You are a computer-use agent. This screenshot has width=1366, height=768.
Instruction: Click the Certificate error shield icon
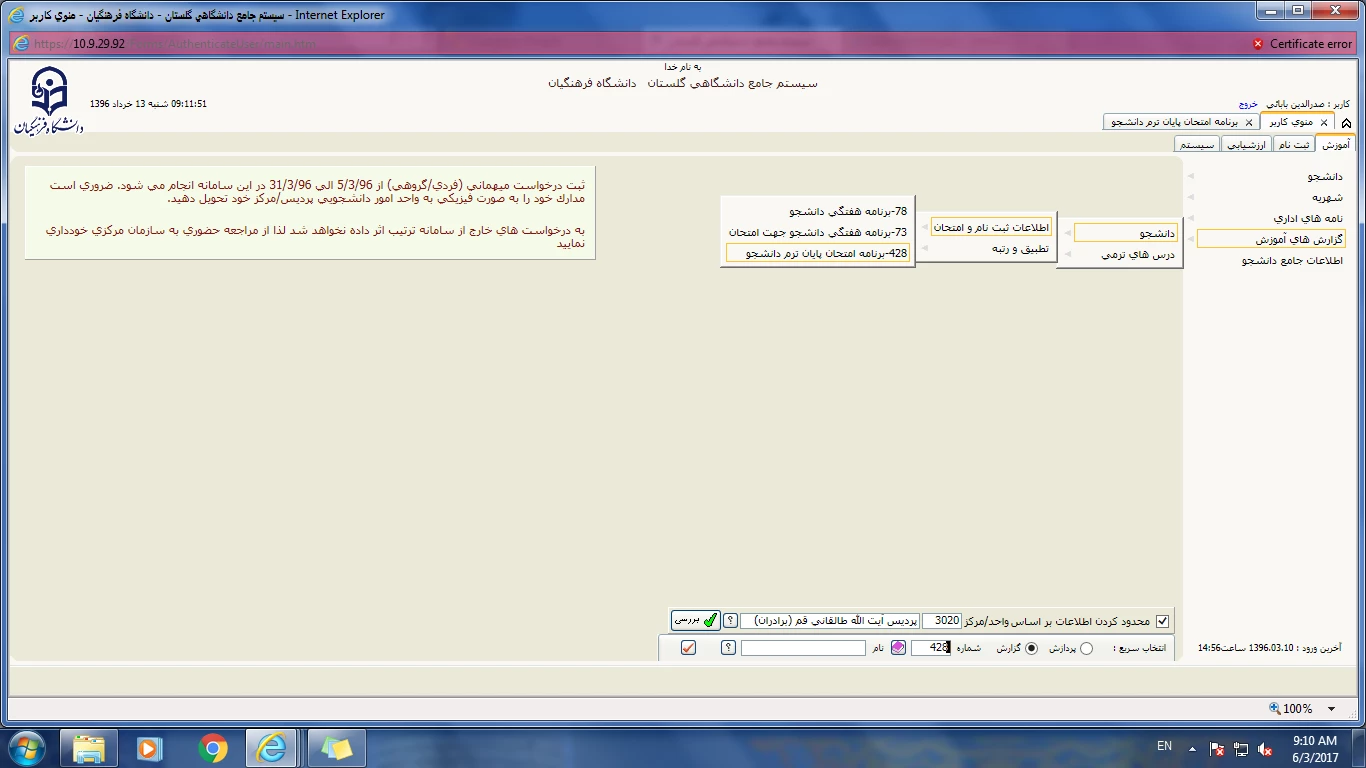1258,44
